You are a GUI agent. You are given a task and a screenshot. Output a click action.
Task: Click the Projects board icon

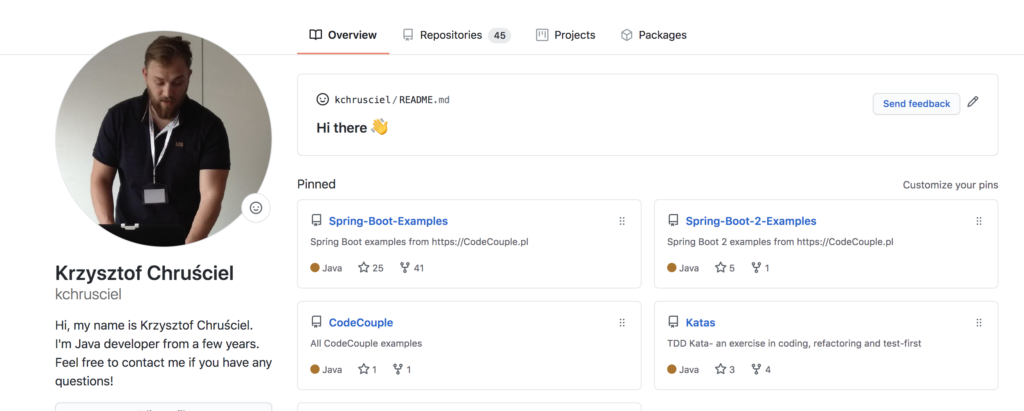542,35
